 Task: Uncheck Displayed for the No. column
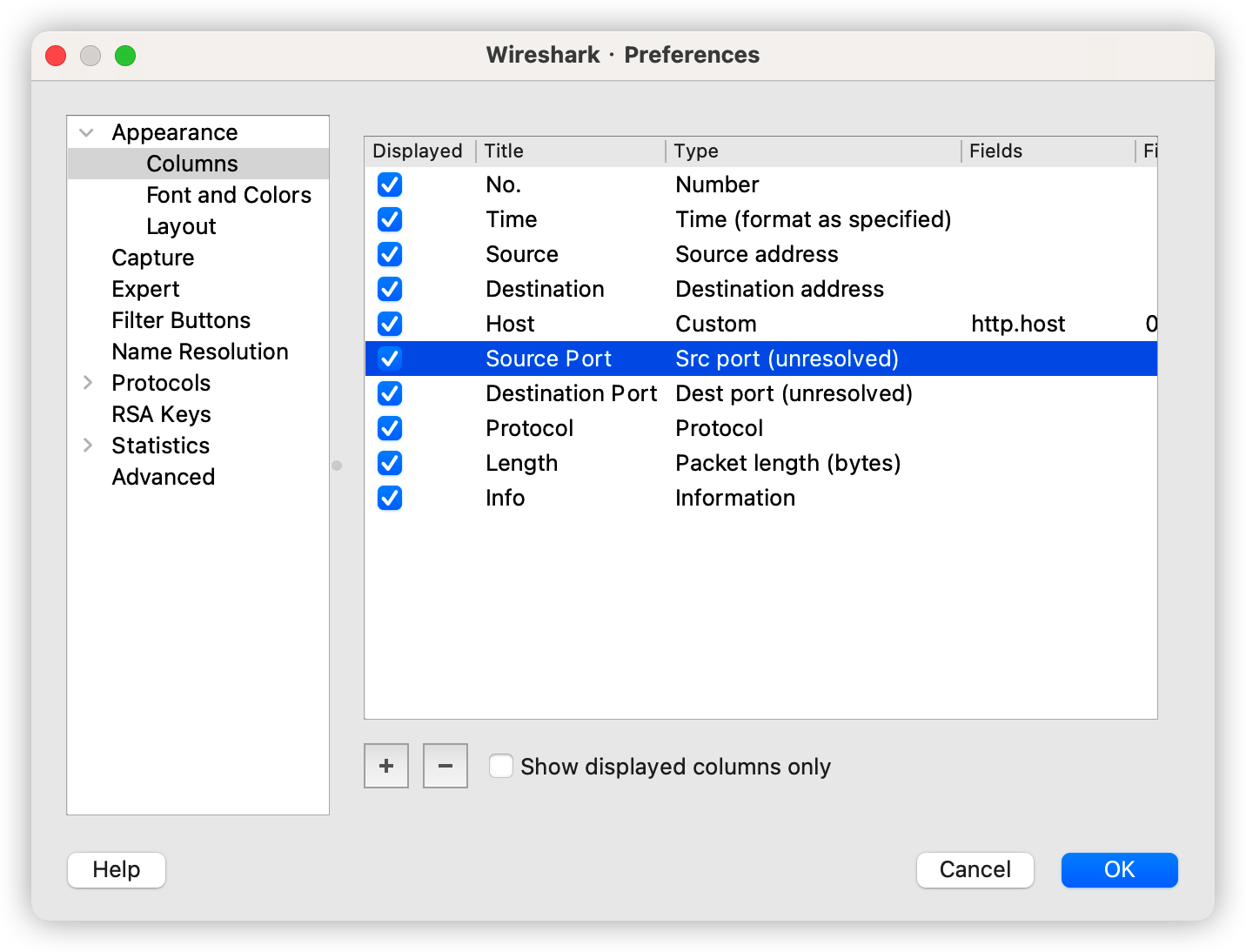click(x=390, y=184)
